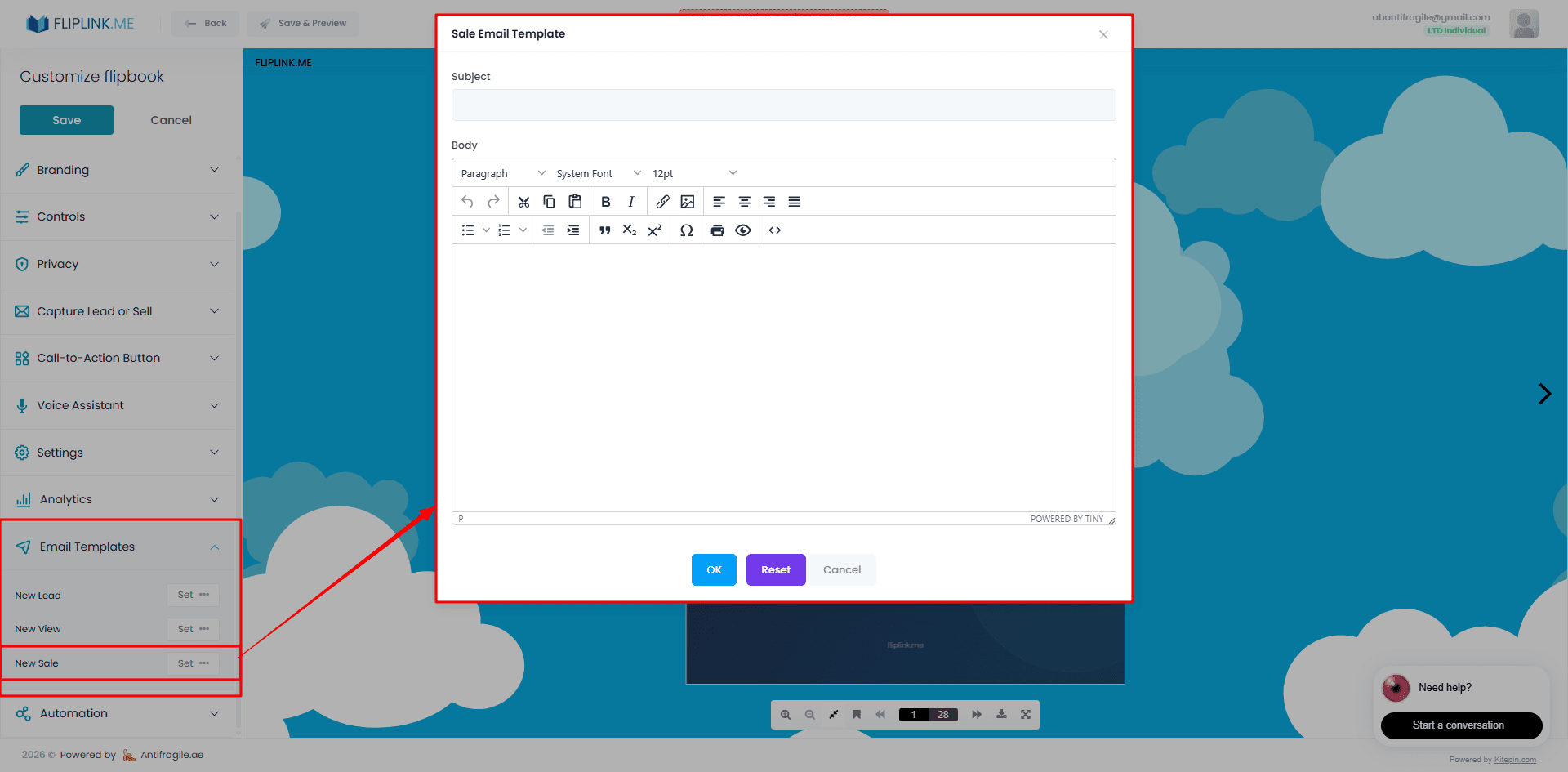
Task: Click the Download icon in the flipbook controls
Action: click(x=1001, y=714)
